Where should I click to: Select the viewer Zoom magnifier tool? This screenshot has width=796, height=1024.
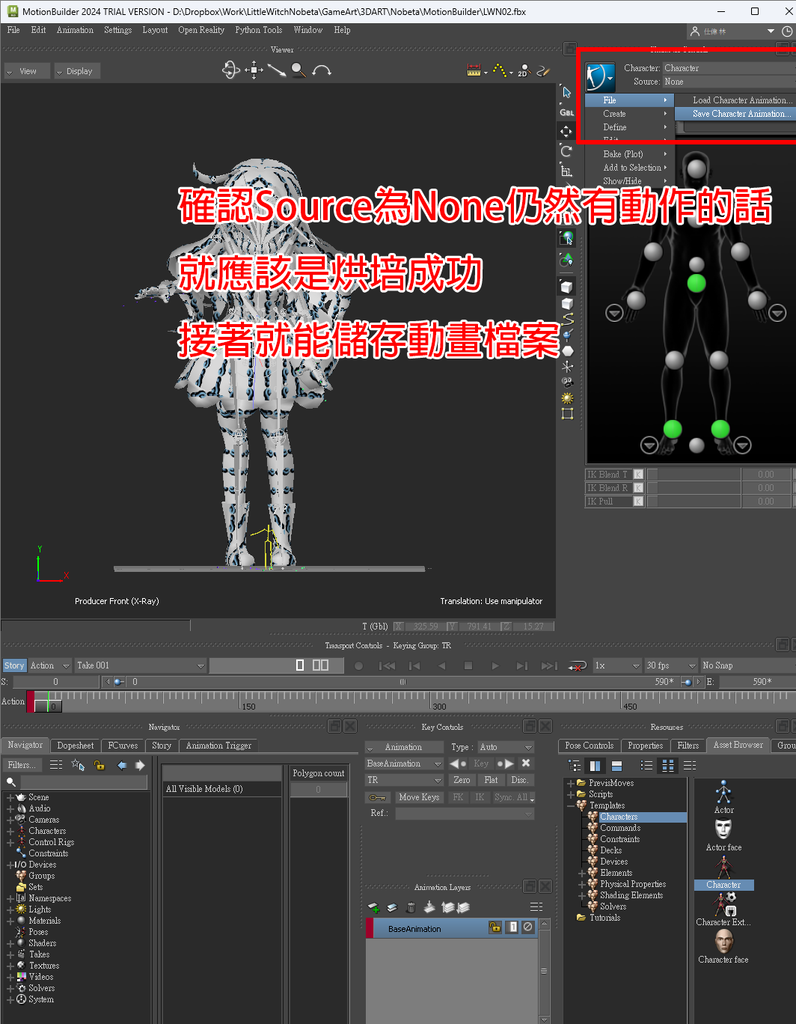pyautogui.click(x=299, y=70)
